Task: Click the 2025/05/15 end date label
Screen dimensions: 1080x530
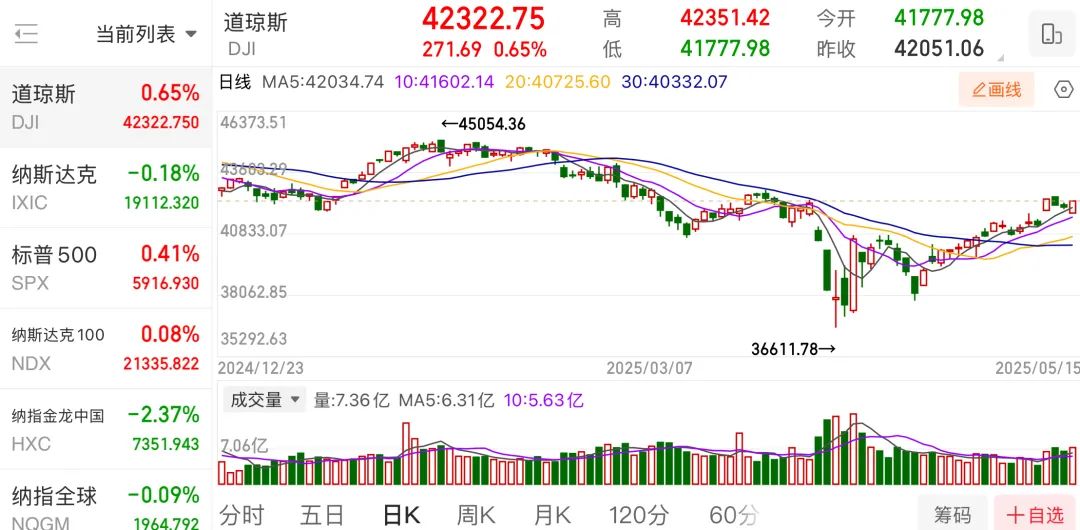Action: [x=1037, y=369]
